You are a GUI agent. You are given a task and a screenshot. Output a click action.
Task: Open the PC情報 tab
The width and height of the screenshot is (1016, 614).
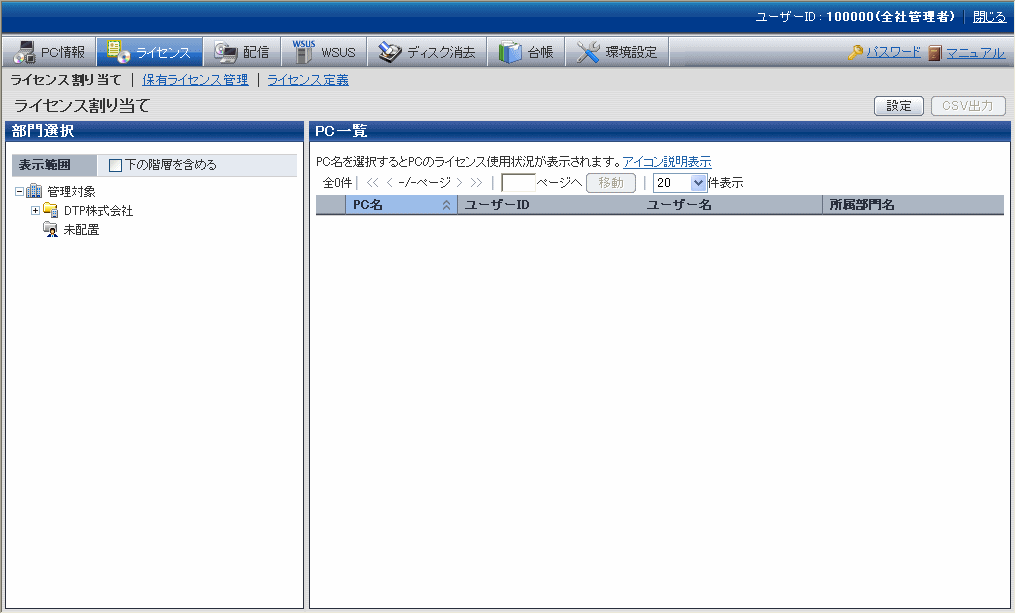point(49,52)
